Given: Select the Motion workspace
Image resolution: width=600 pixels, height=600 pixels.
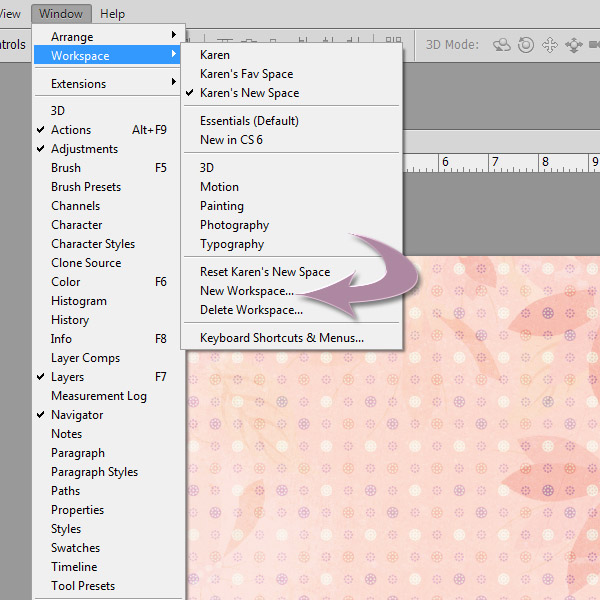Looking at the screenshot, I should click(x=292, y=187).
